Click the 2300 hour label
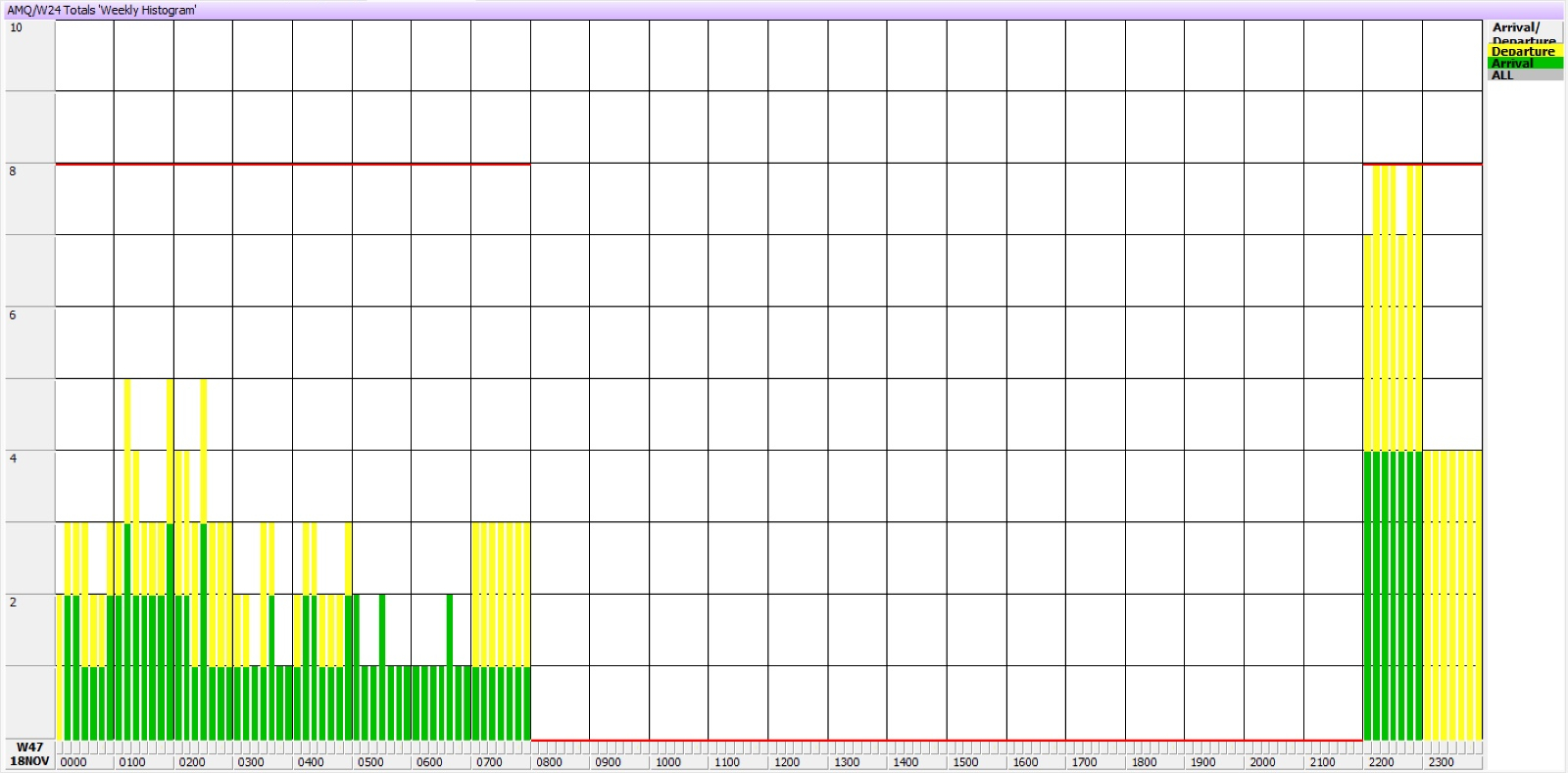Viewport: 1568px width, 773px height. 1441,762
